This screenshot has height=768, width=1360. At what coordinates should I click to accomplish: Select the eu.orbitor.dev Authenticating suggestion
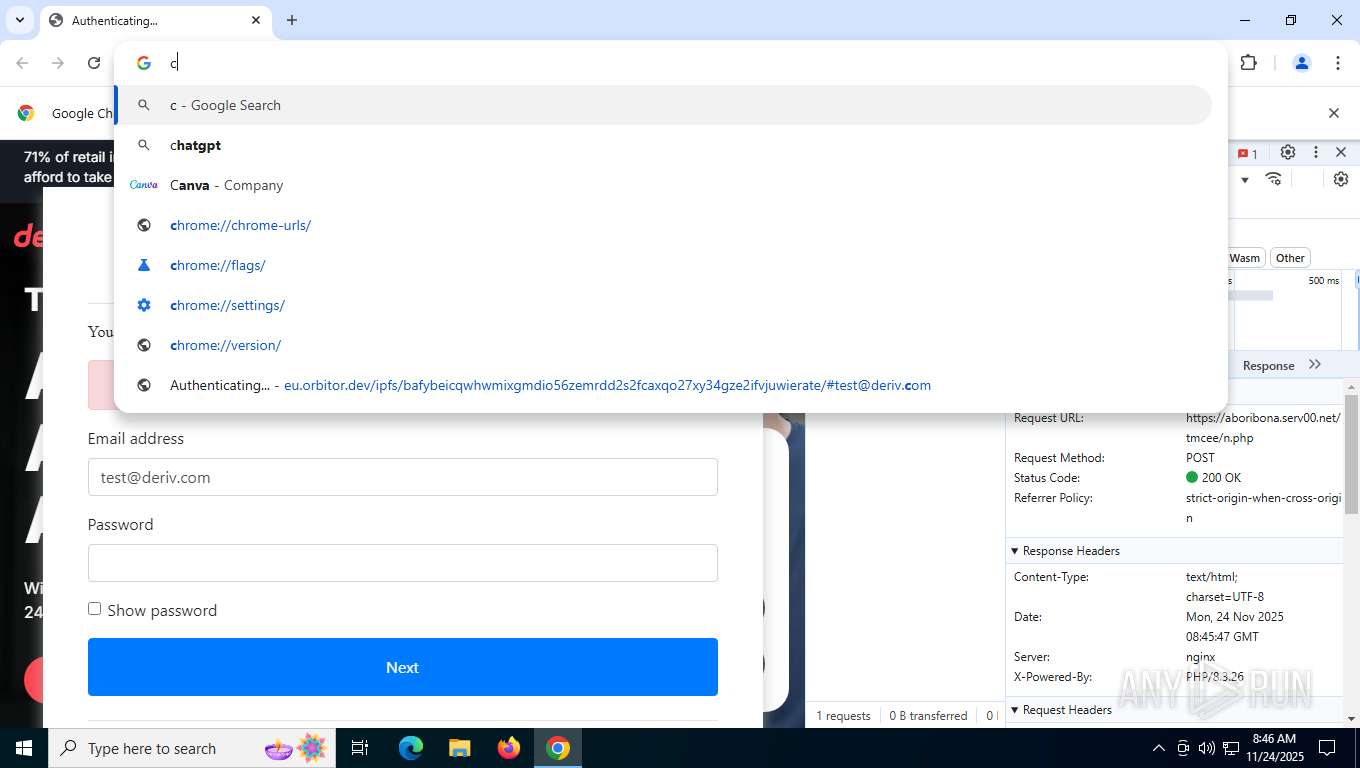point(664,385)
